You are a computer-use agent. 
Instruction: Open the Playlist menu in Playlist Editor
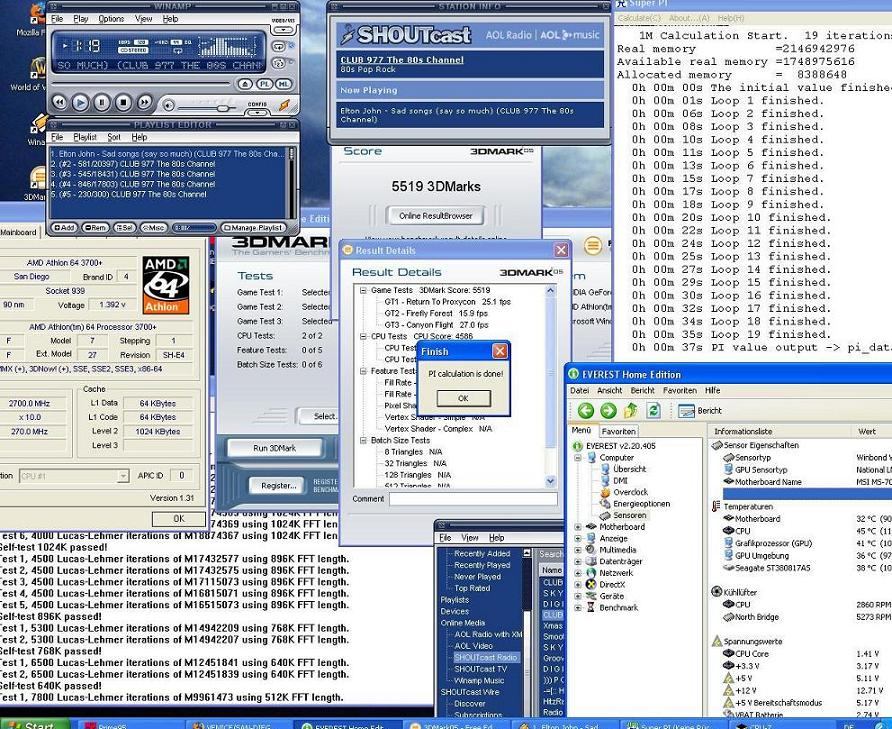click(85, 137)
